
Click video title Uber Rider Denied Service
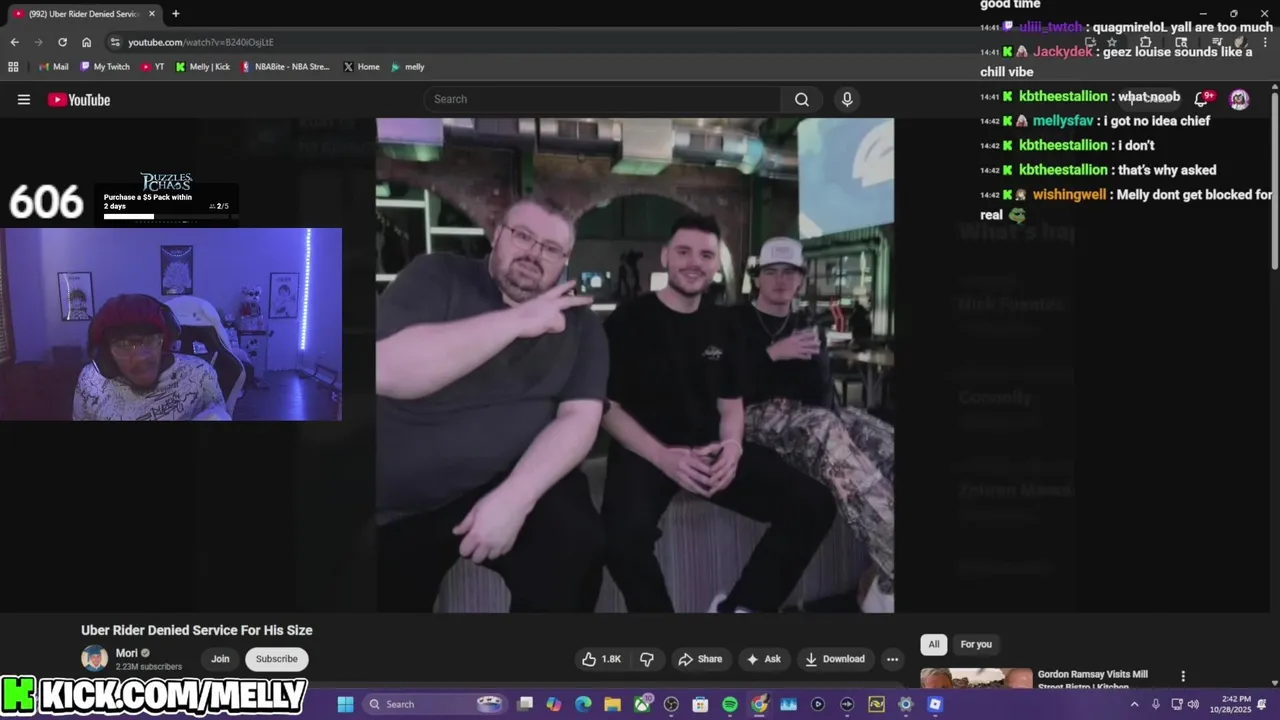click(x=197, y=630)
